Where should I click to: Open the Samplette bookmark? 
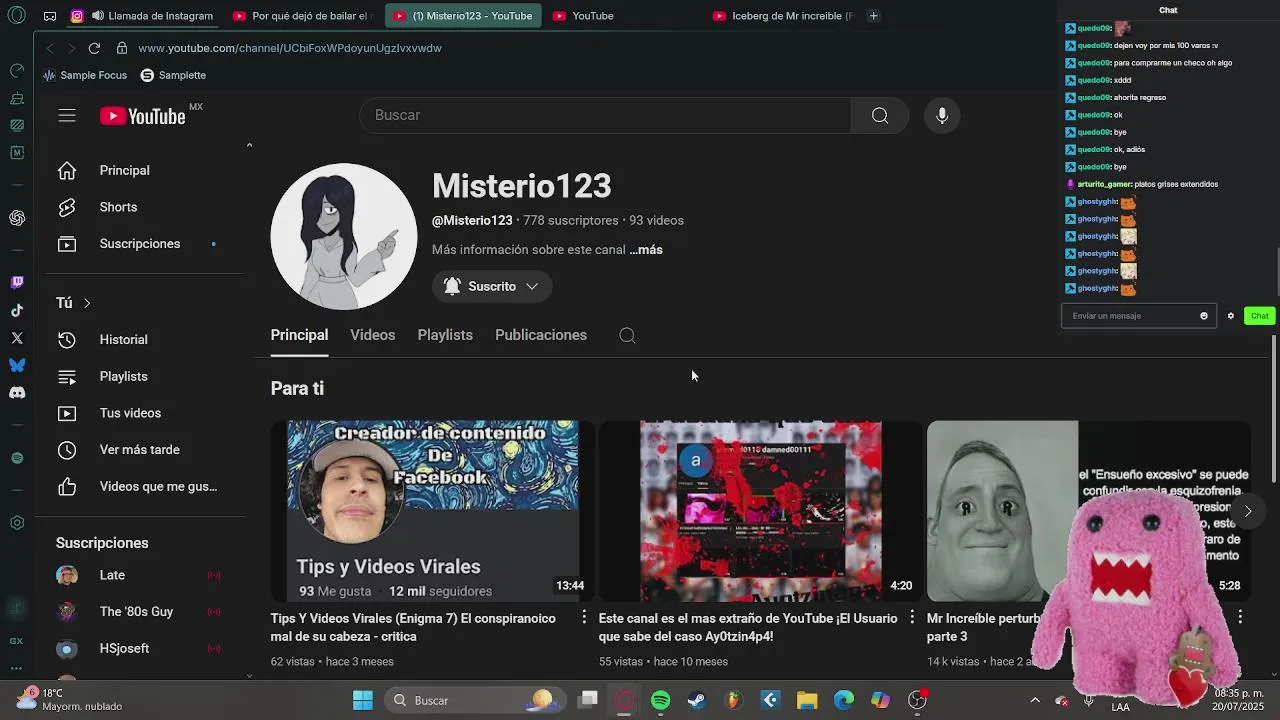tap(173, 75)
